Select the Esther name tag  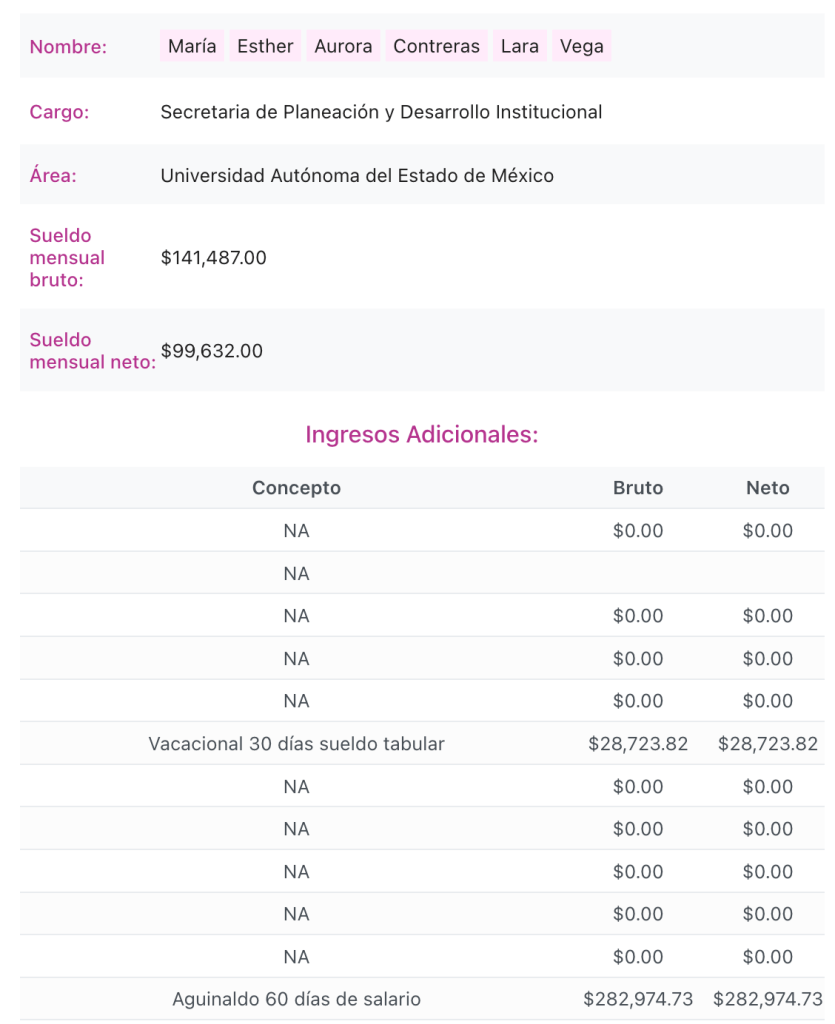(x=265, y=46)
